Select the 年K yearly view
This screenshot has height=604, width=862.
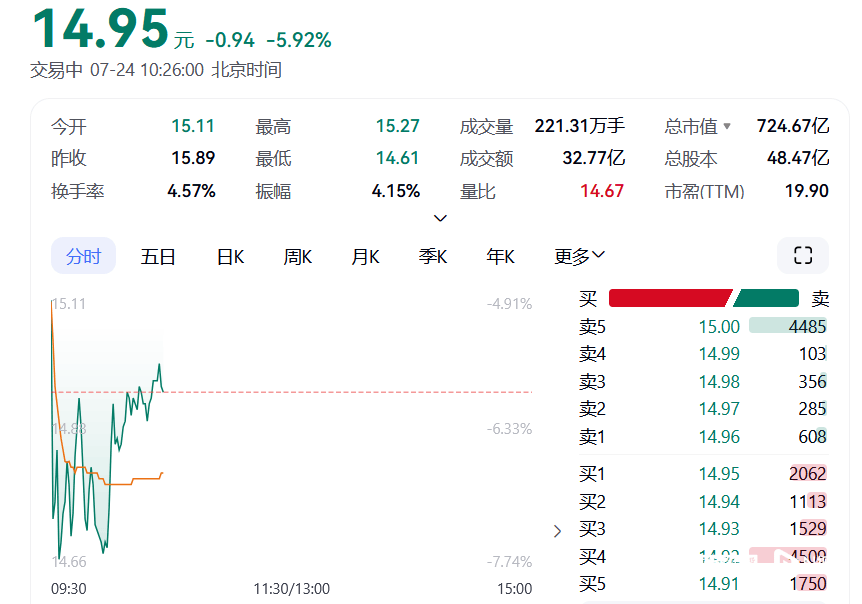[499, 256]
